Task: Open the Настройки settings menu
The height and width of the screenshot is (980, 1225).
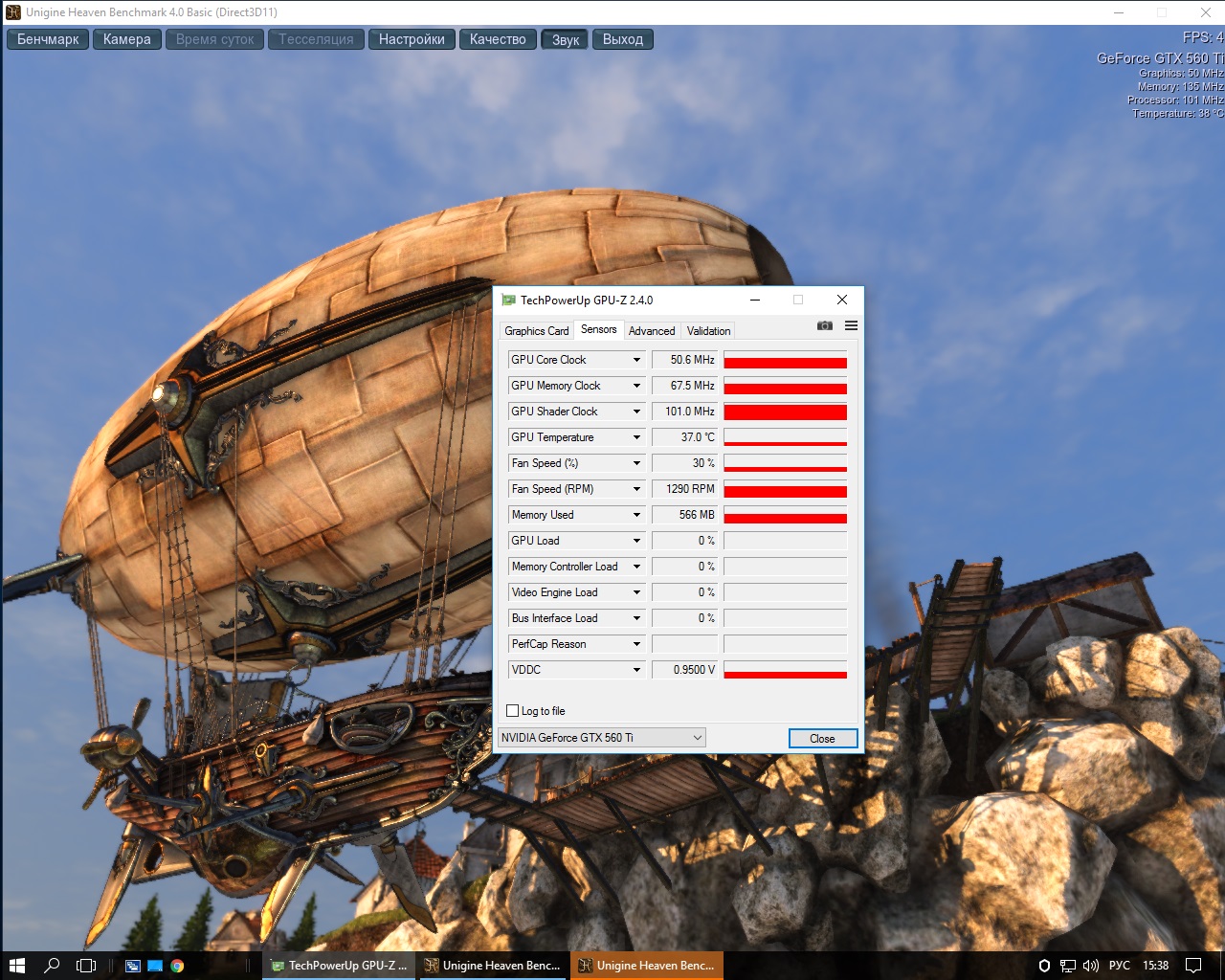Action: 412,39
